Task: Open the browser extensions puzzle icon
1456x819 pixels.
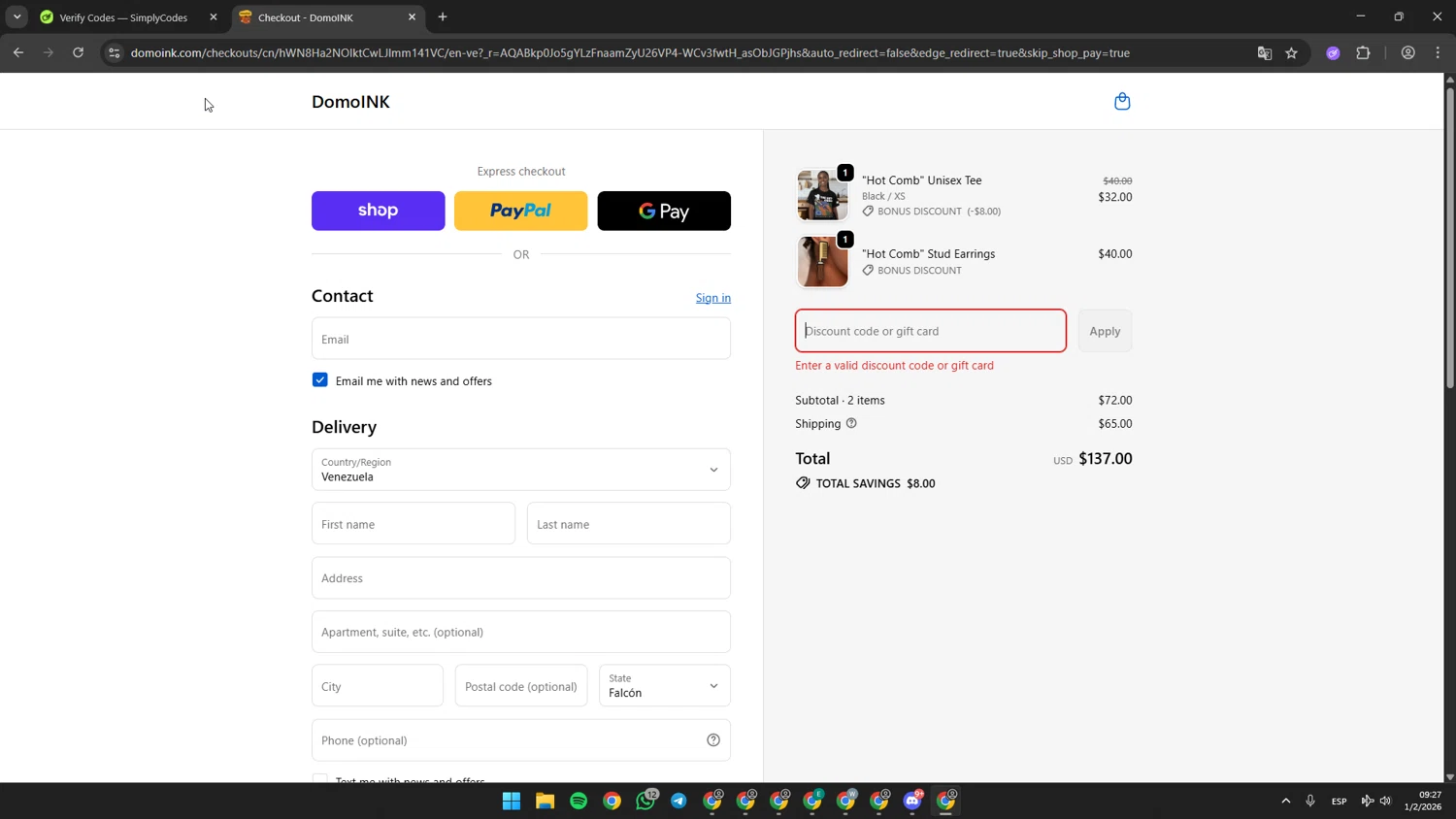Action: pyautogui.click(x=1364, y=52)
